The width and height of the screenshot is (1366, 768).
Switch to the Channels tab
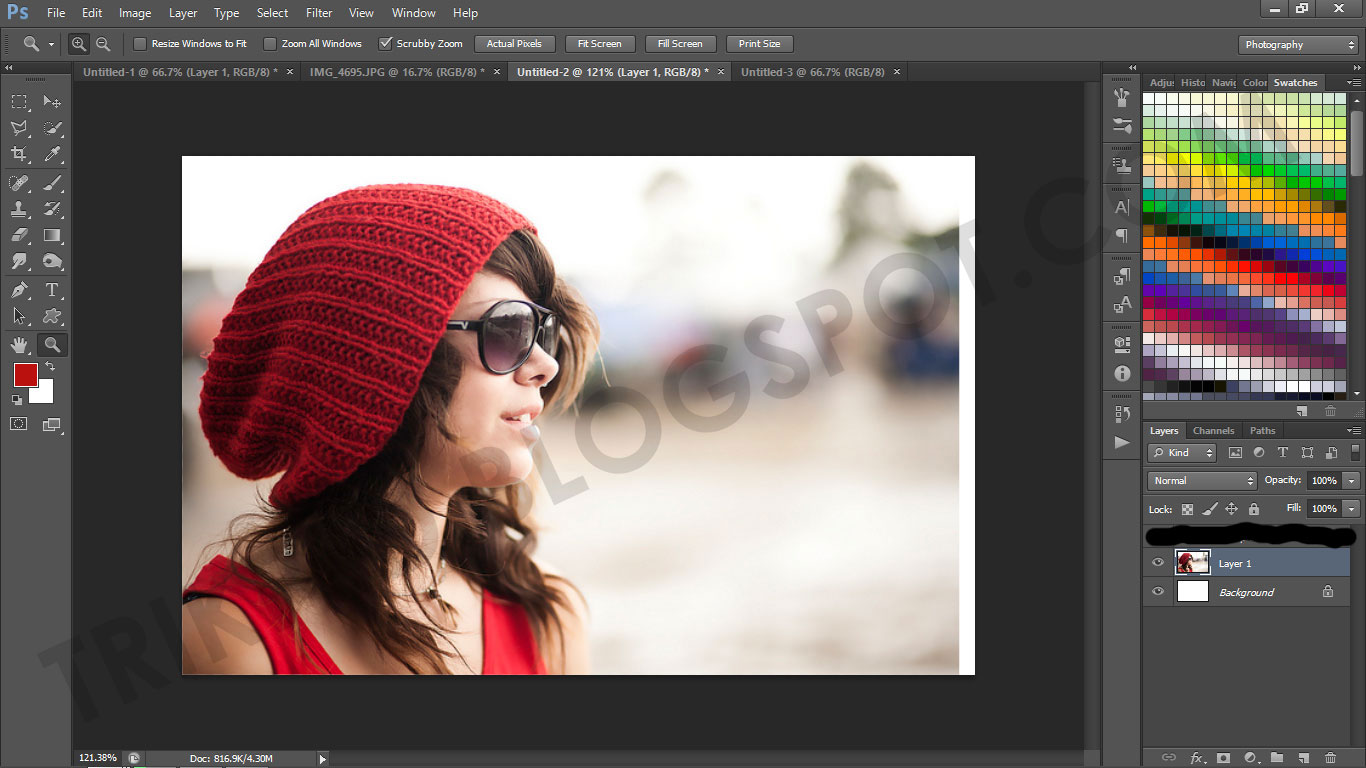pyautogui.click(x=1213, y=431)
